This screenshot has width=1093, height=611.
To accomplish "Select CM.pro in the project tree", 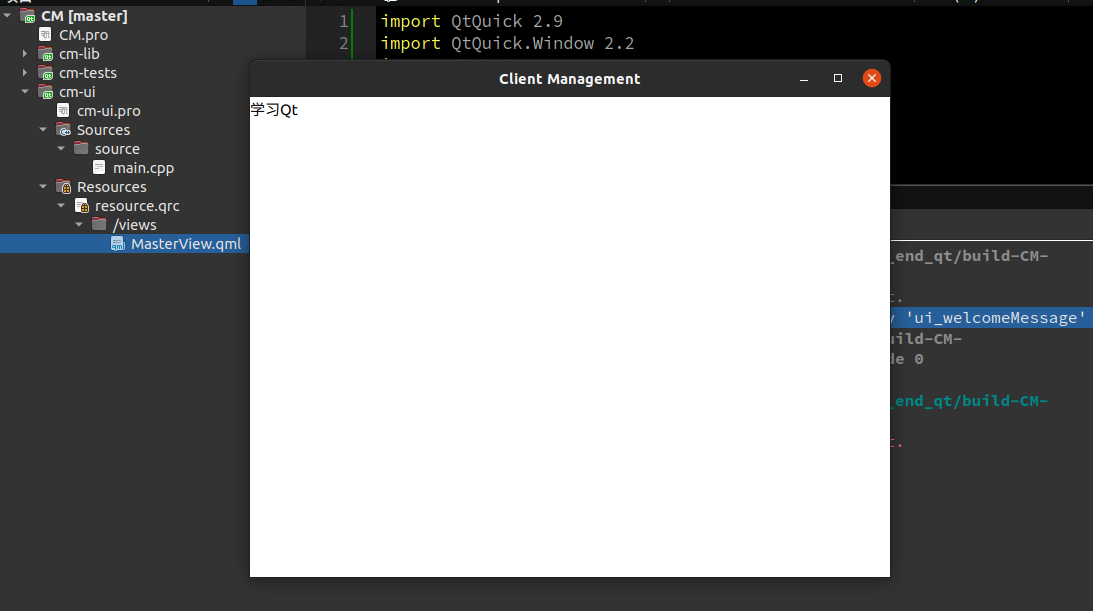I will coord(84,35).
